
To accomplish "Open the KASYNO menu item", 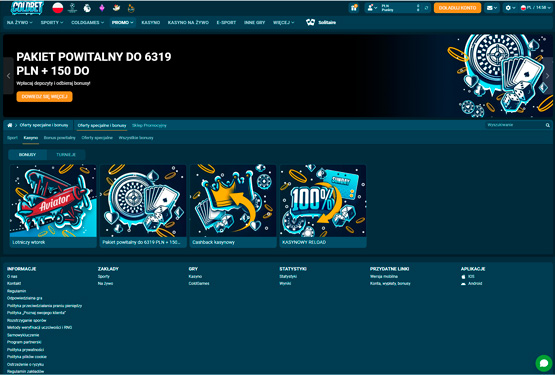I will [151, 22].
